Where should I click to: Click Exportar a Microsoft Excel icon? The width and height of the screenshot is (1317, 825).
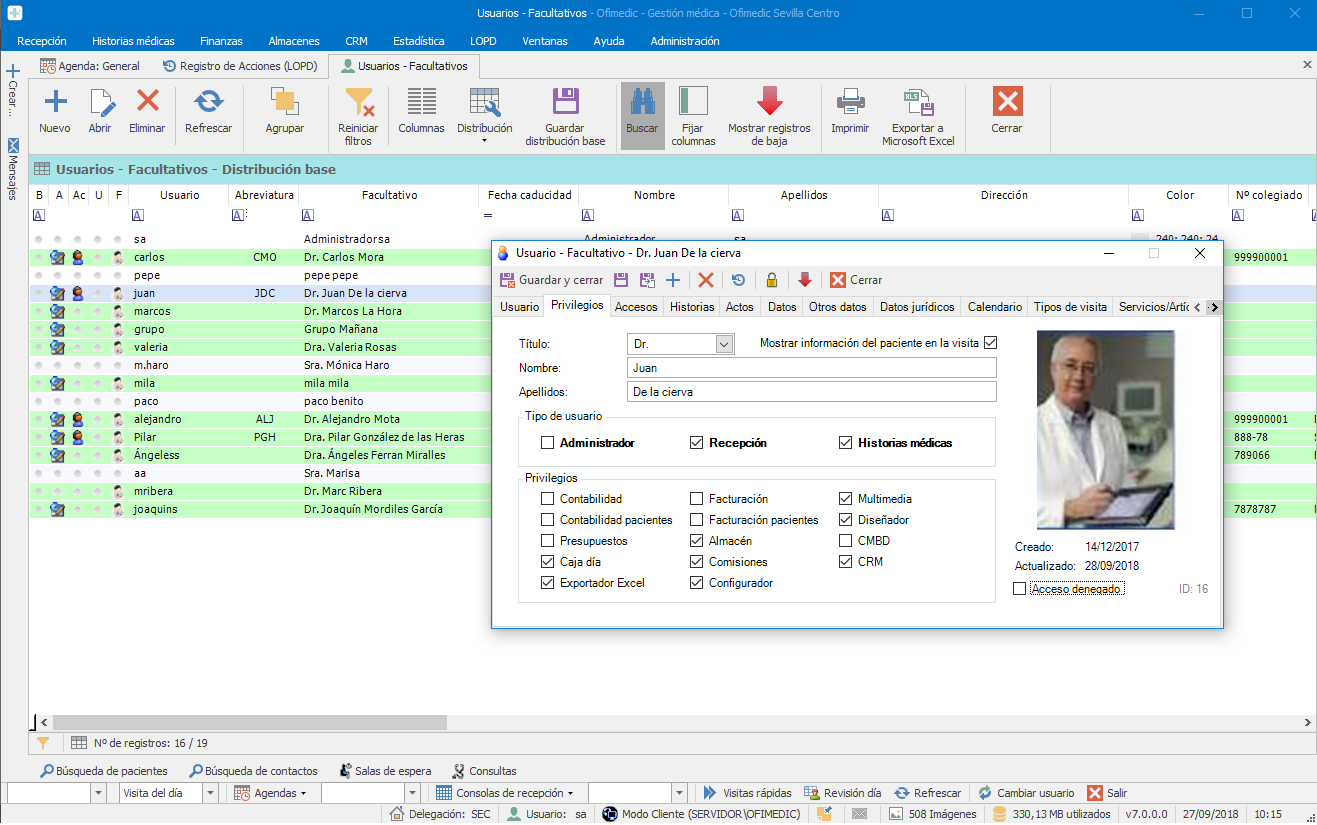click(x=918, y=102)
